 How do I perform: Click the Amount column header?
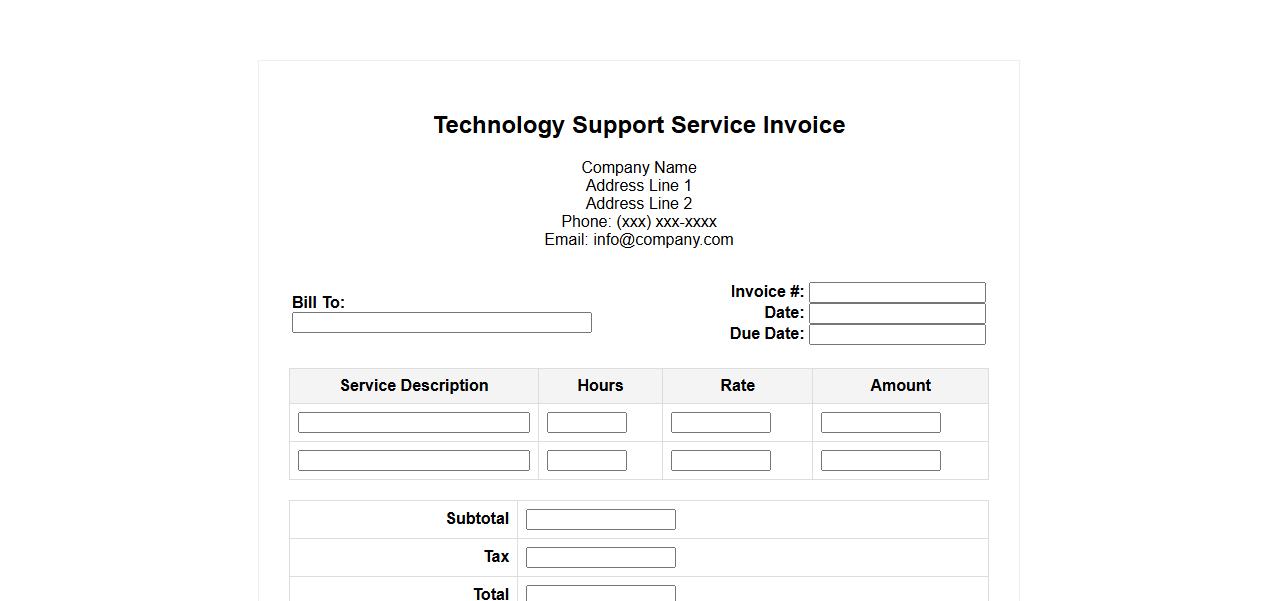point(900,386)
